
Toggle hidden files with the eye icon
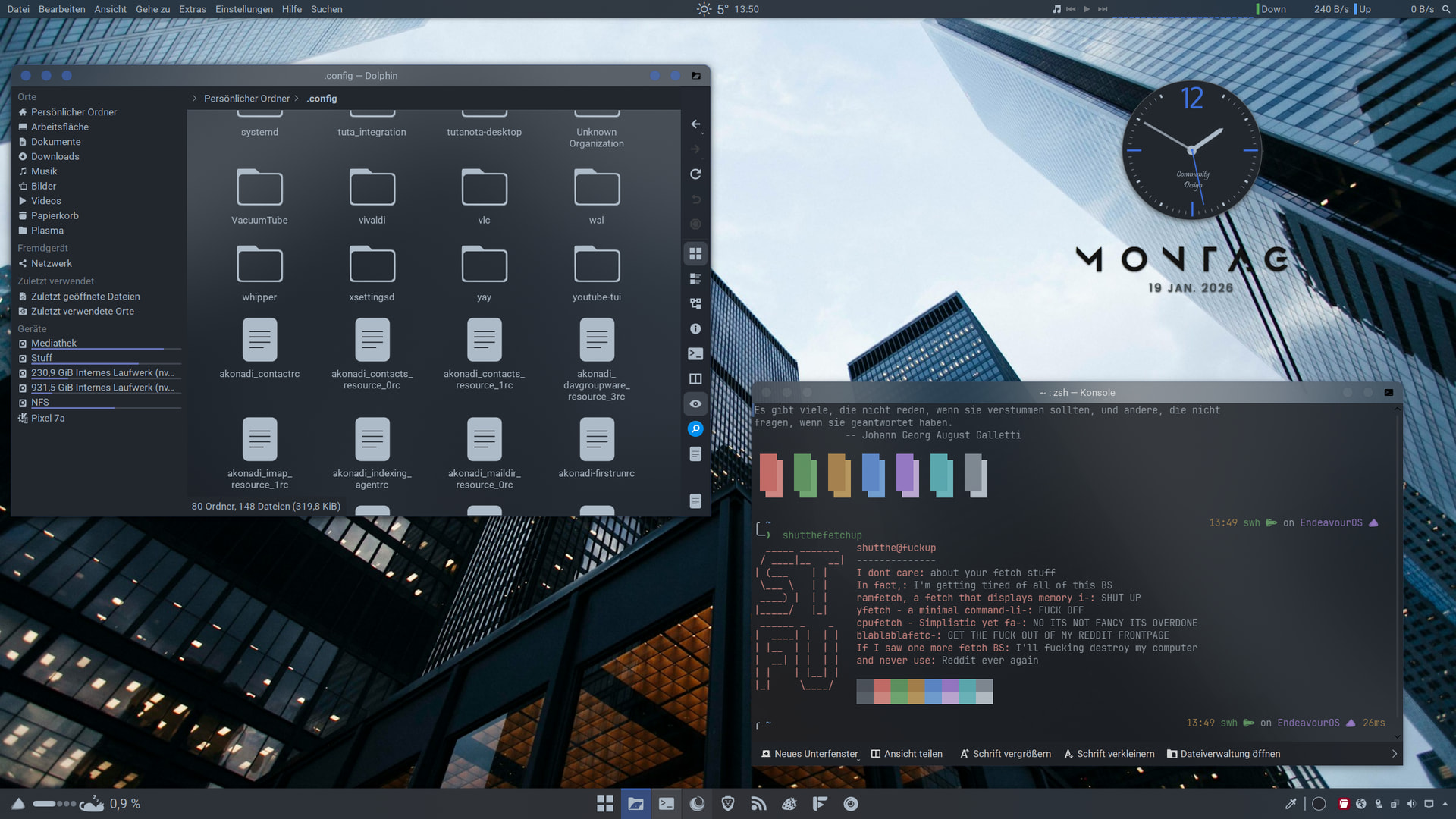tap(695, 404)
